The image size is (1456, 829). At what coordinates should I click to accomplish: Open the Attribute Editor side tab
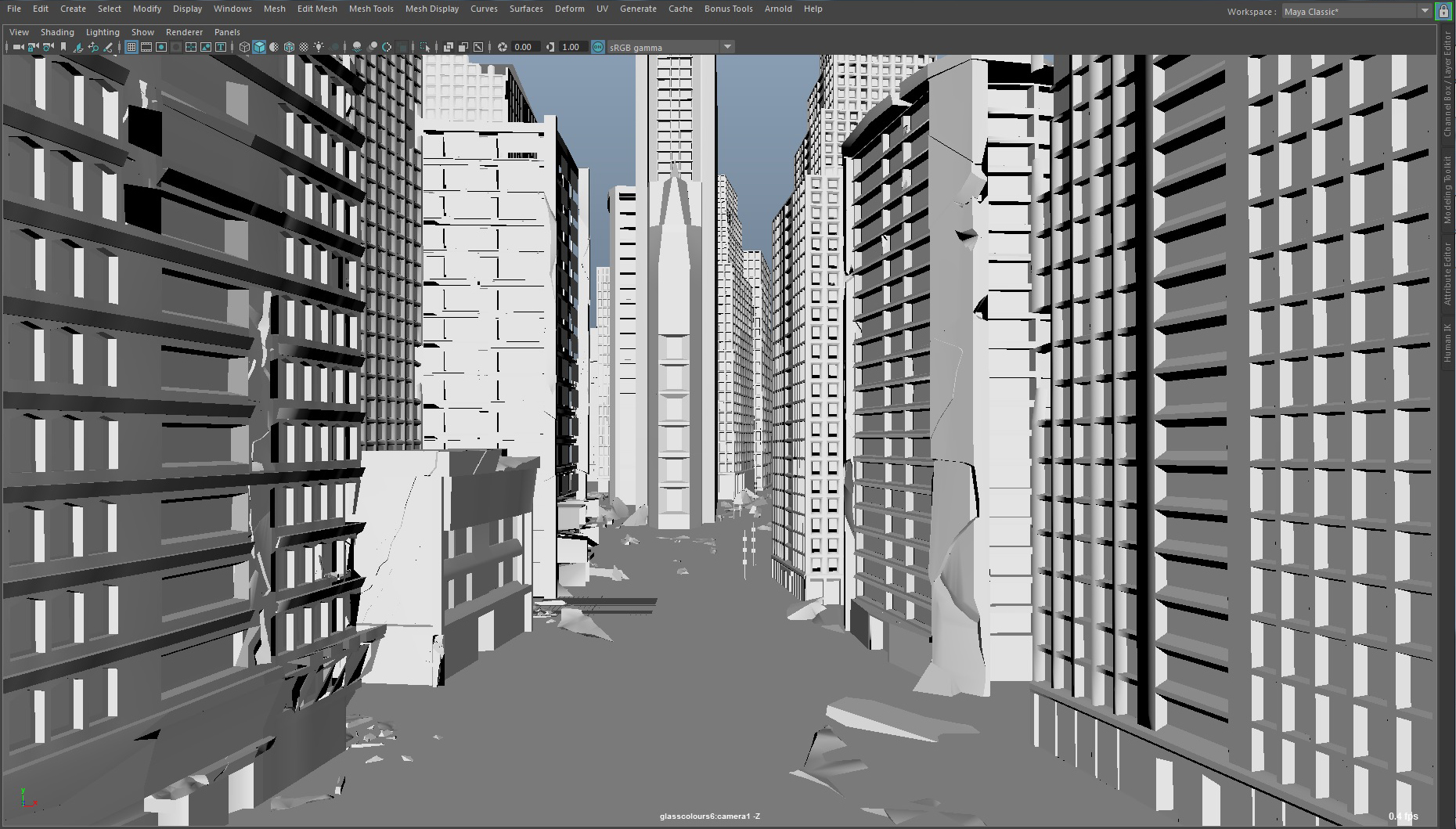click(1447, 273)
